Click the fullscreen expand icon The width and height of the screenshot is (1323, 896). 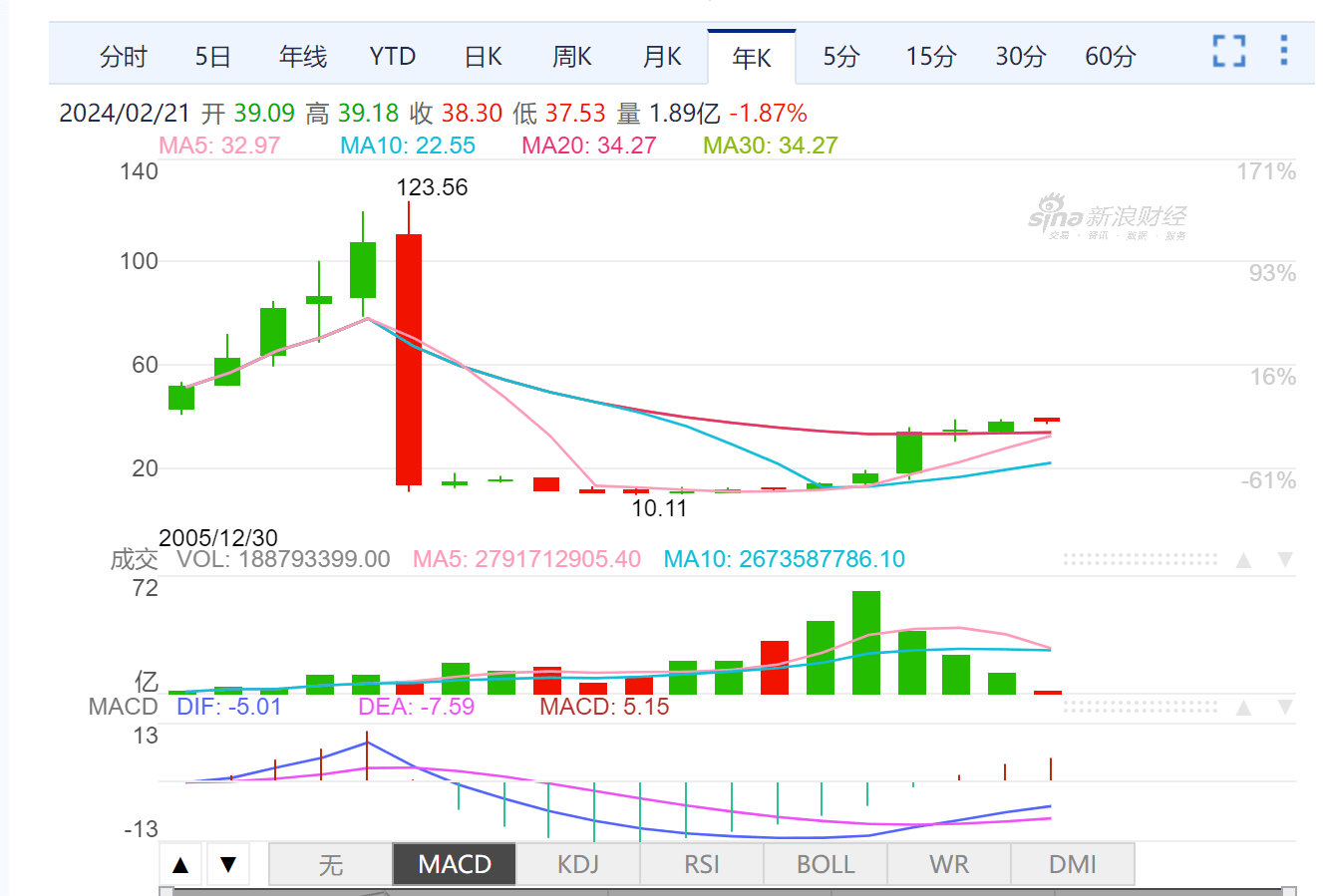point(1229,50)
